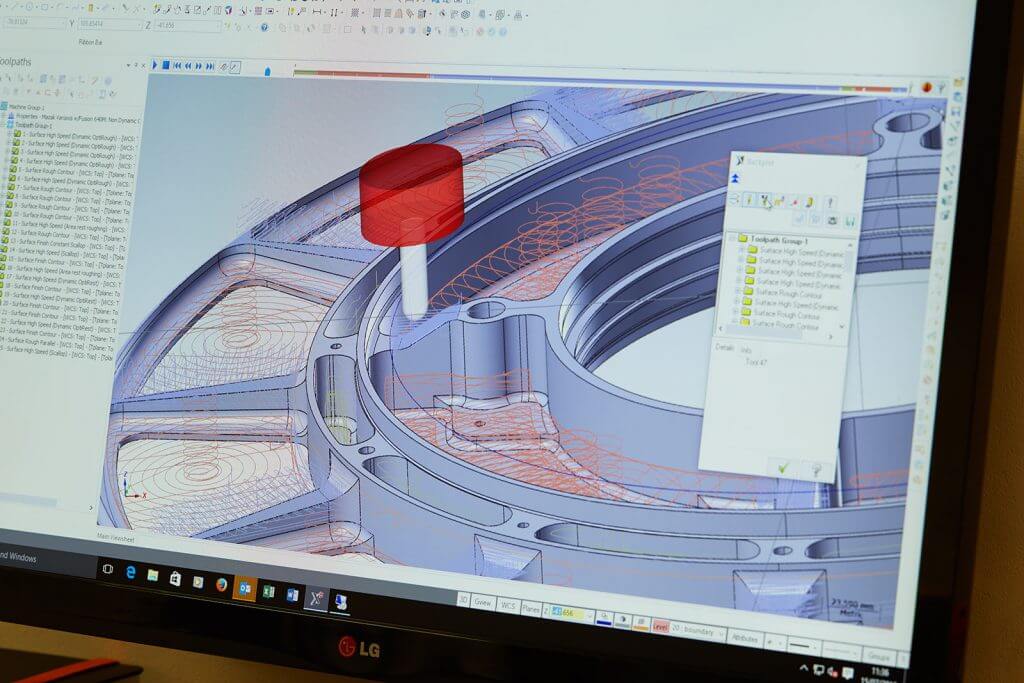Open Firefox from the taskbar
The image size is (1024, 683).
[x=221, y=584]
